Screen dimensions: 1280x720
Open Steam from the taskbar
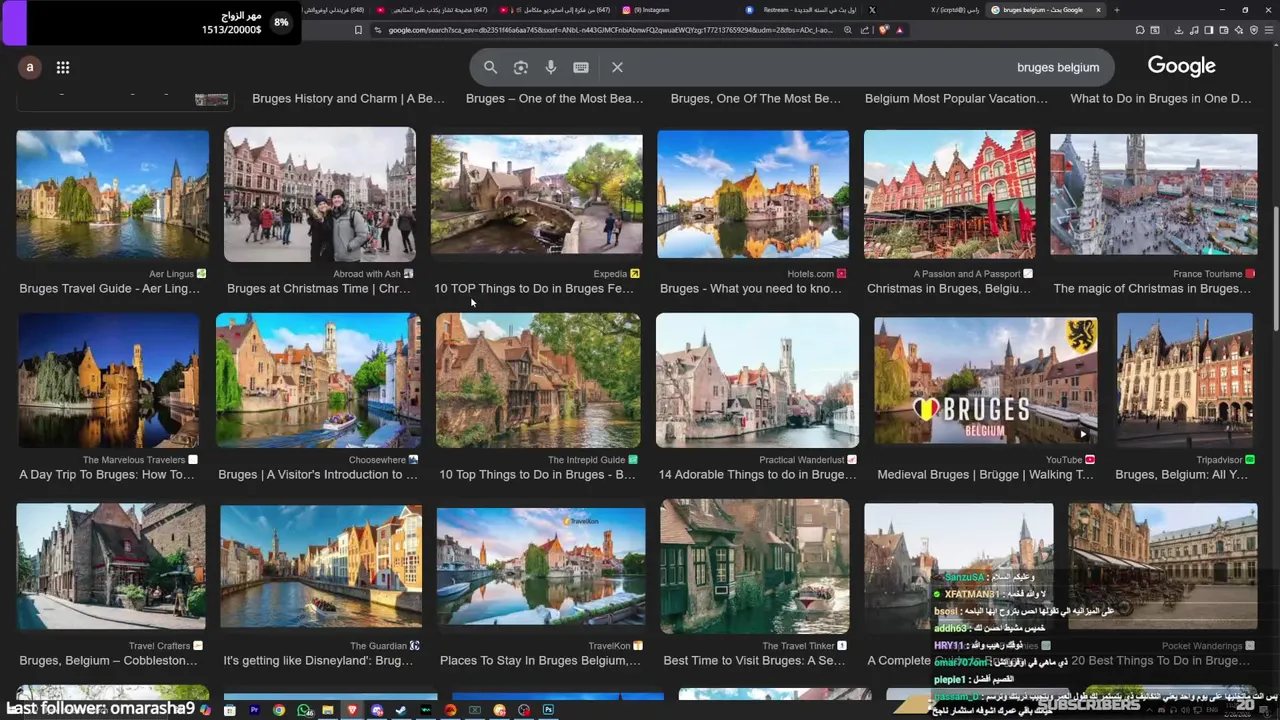pyautogui.click(x=401, y=710)
